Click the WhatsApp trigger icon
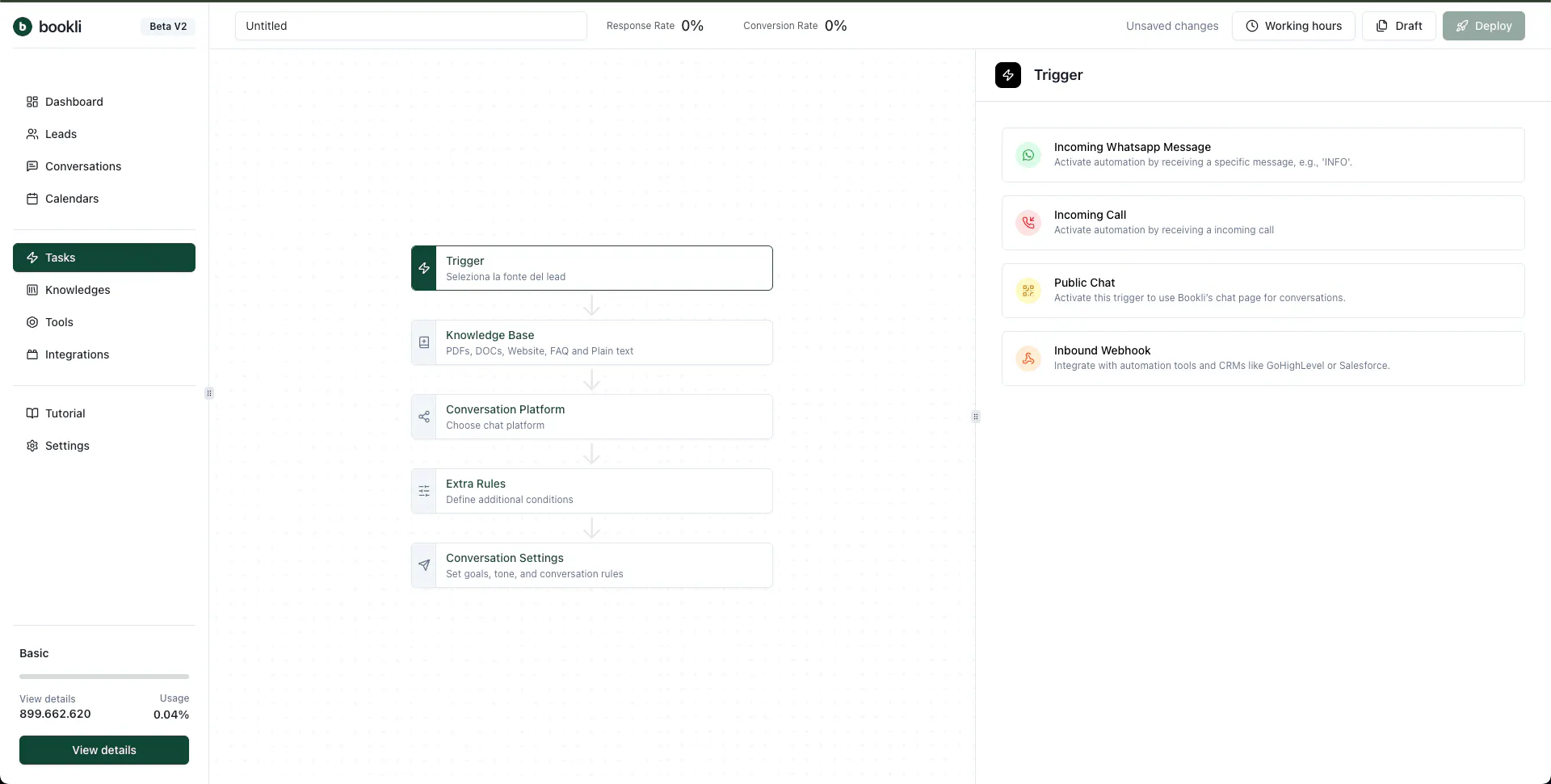This screenshot has width=1551, height=784. [x=1028, y=155]
